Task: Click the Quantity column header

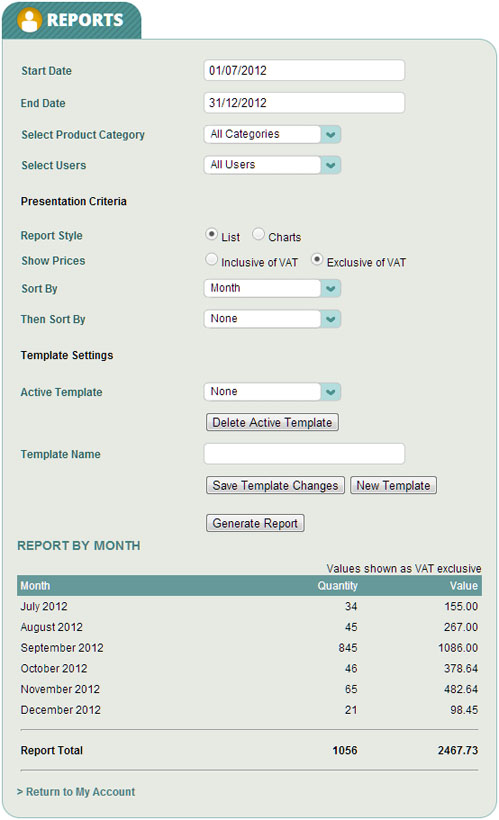Action: [x=337, y=586]
